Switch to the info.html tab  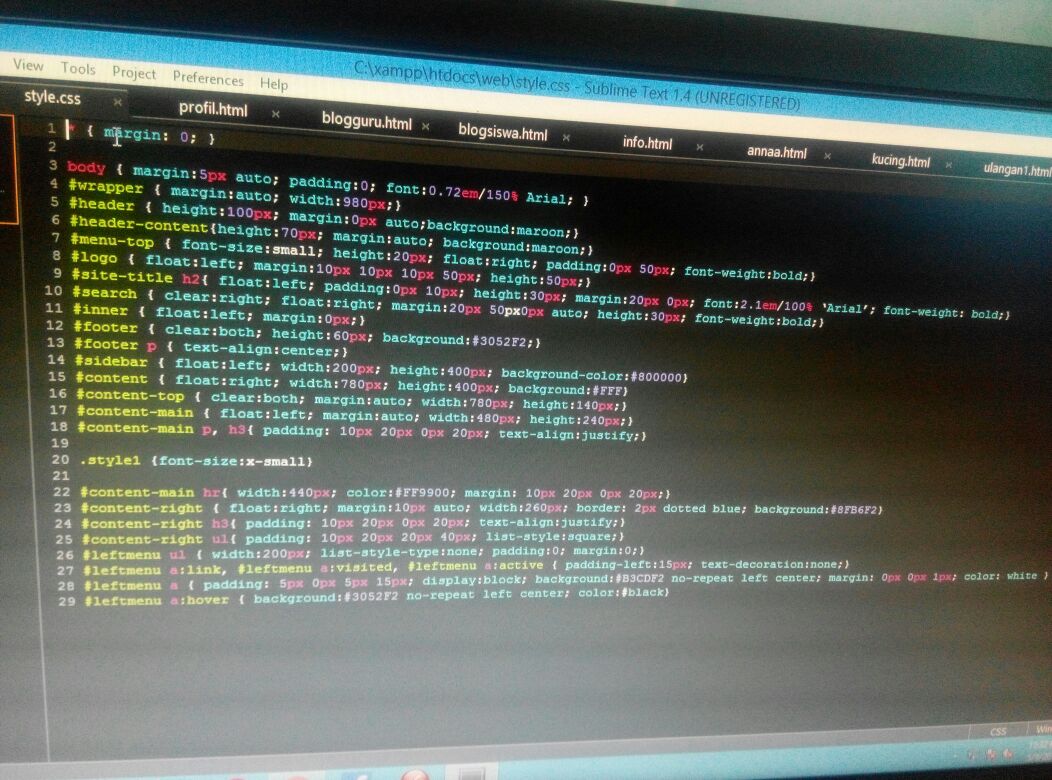click(x=647, y=142)
